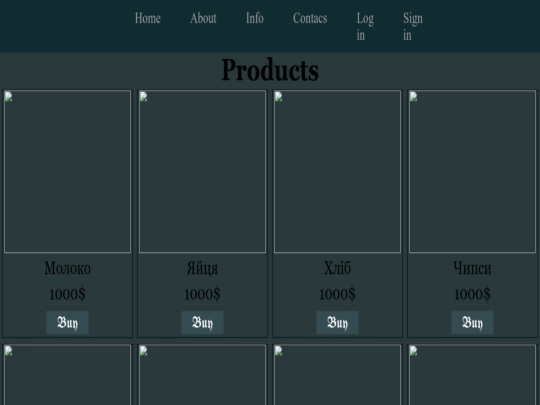Screen dimensions: 540x405
Task: Select the Яйця product image
Action: pos(202,172)
